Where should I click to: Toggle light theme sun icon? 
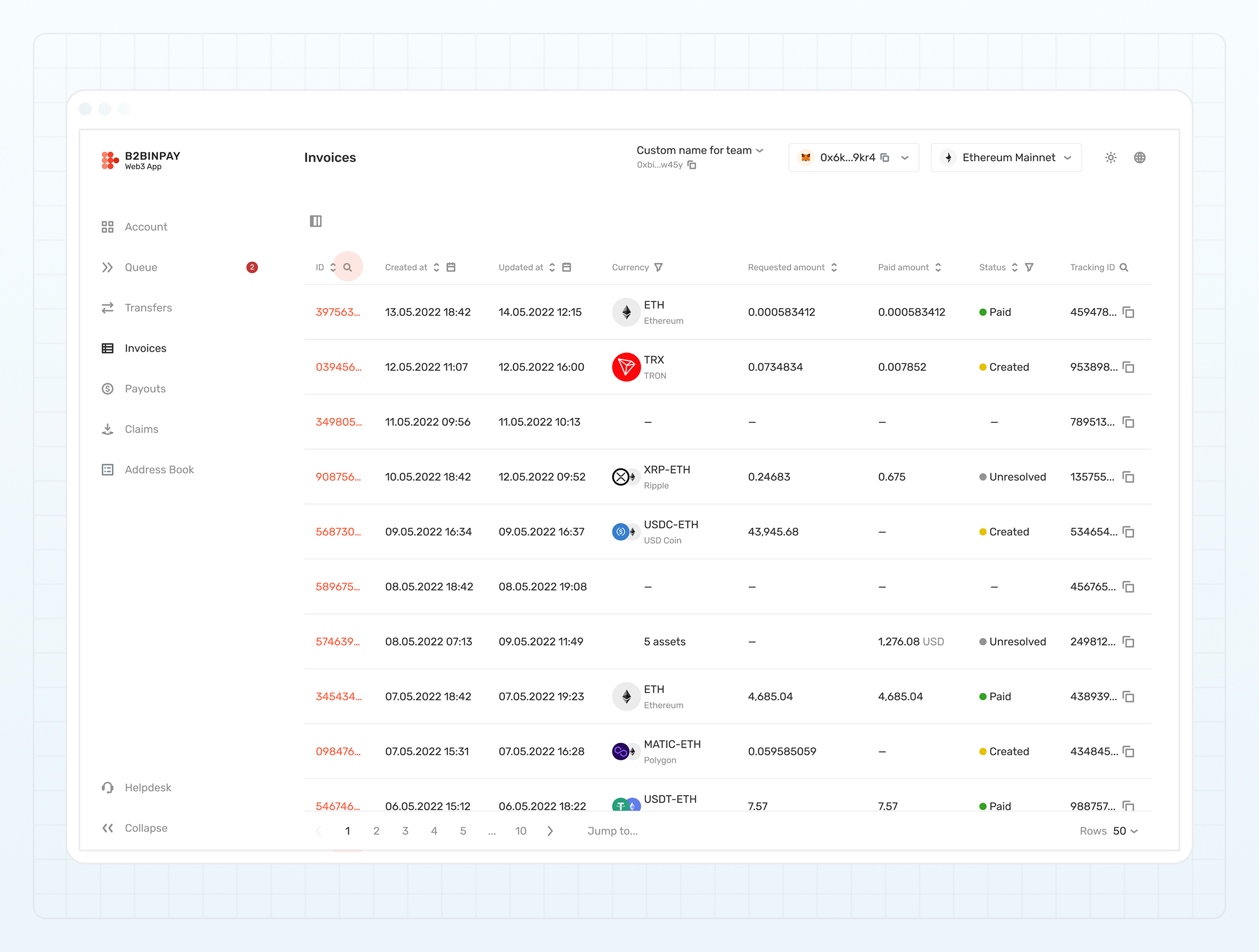click(x=1110, y=158)
